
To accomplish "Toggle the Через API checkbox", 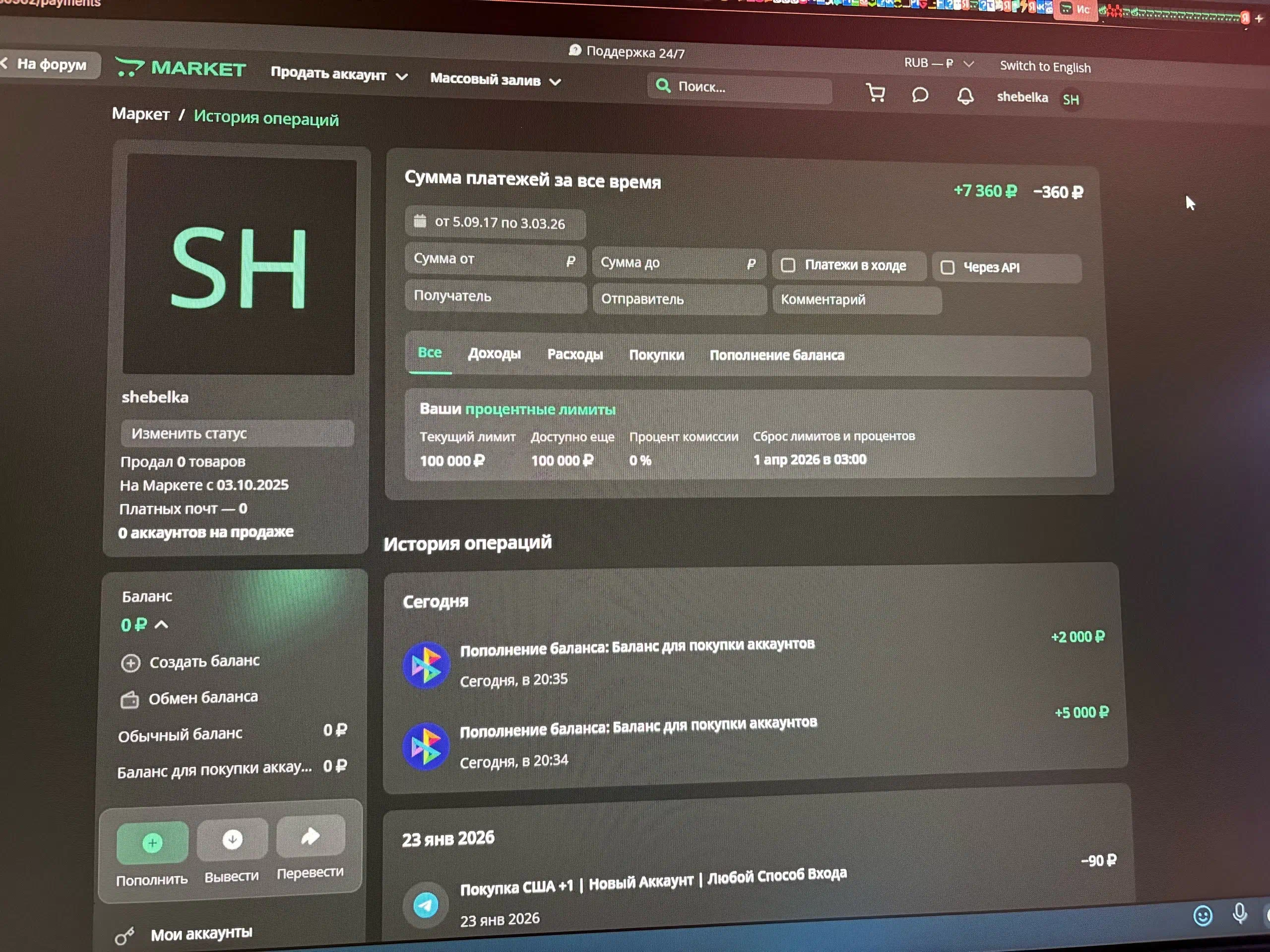I will point(948,267).
